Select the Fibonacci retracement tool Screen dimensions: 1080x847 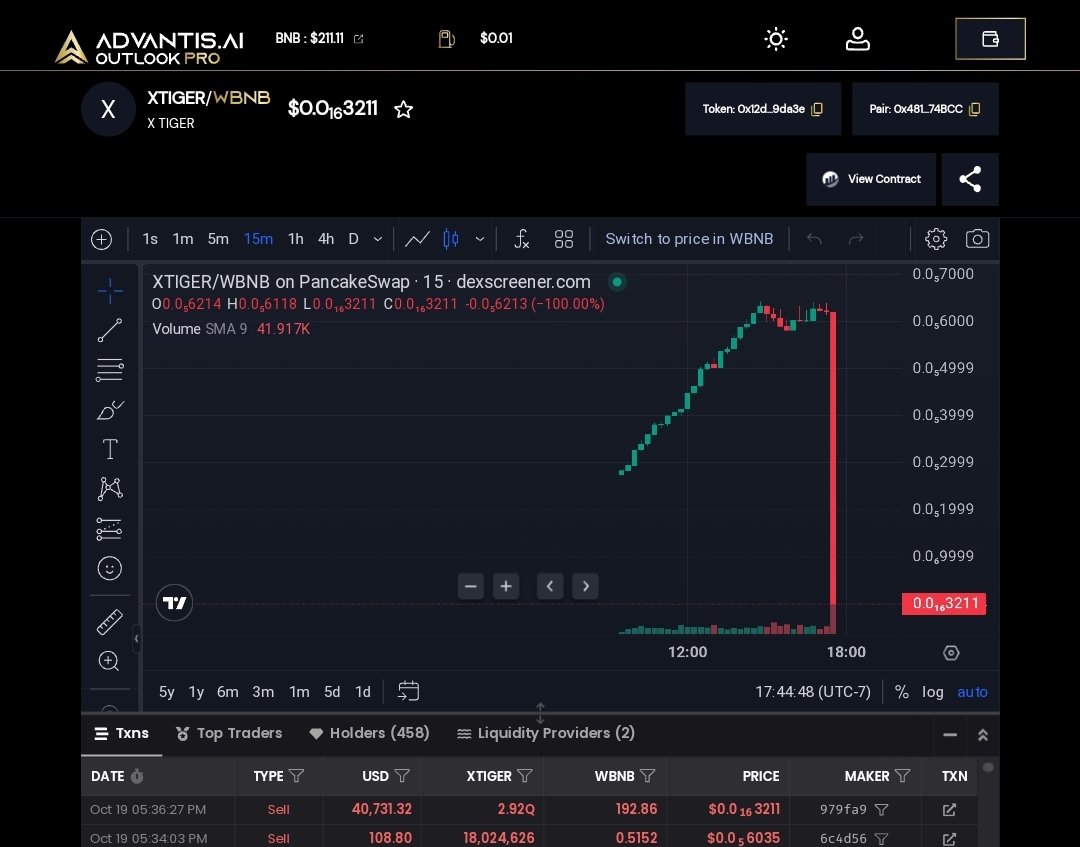click(110, 370)
